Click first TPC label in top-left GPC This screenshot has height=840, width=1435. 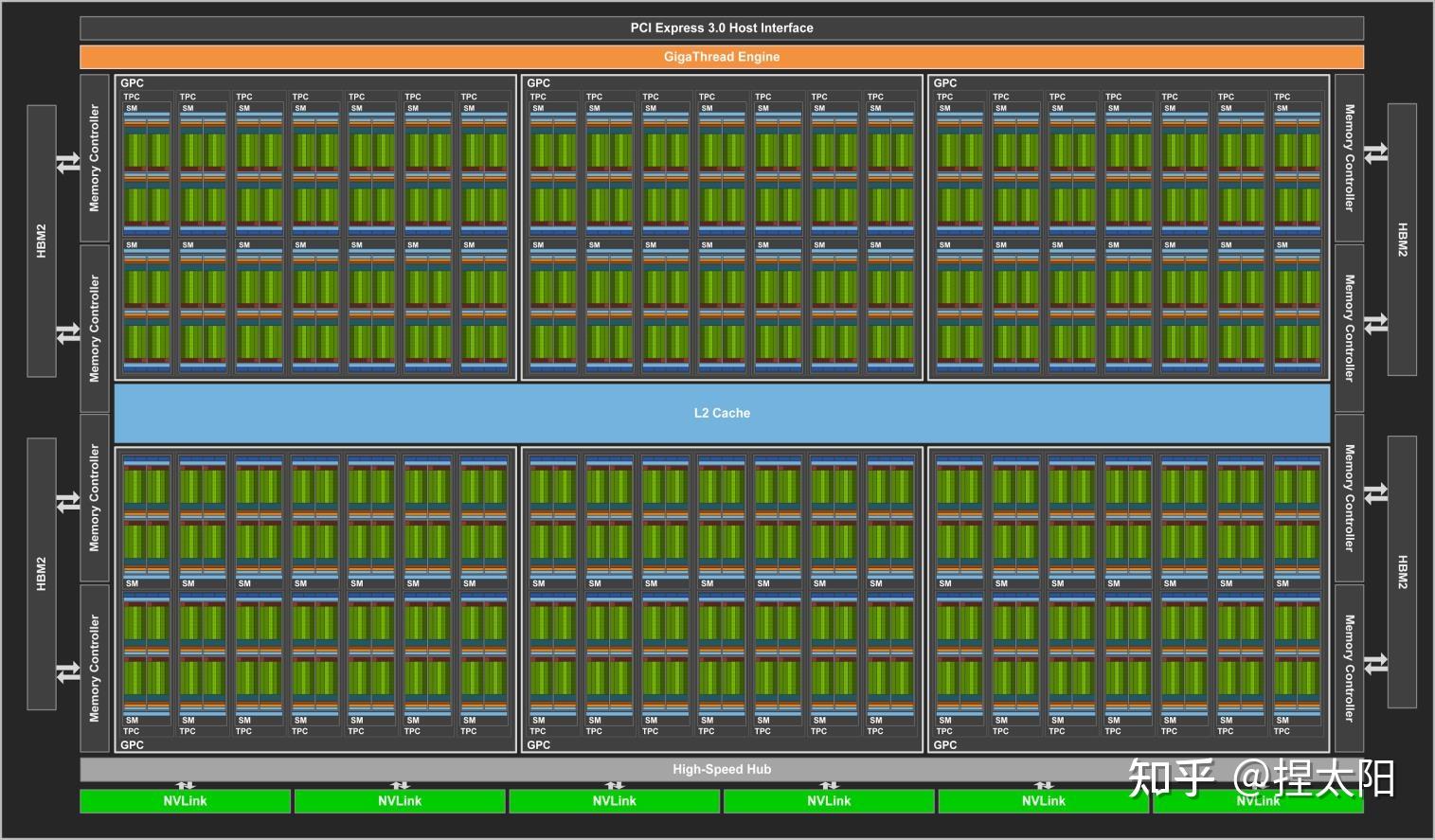(x=132, y=97)
